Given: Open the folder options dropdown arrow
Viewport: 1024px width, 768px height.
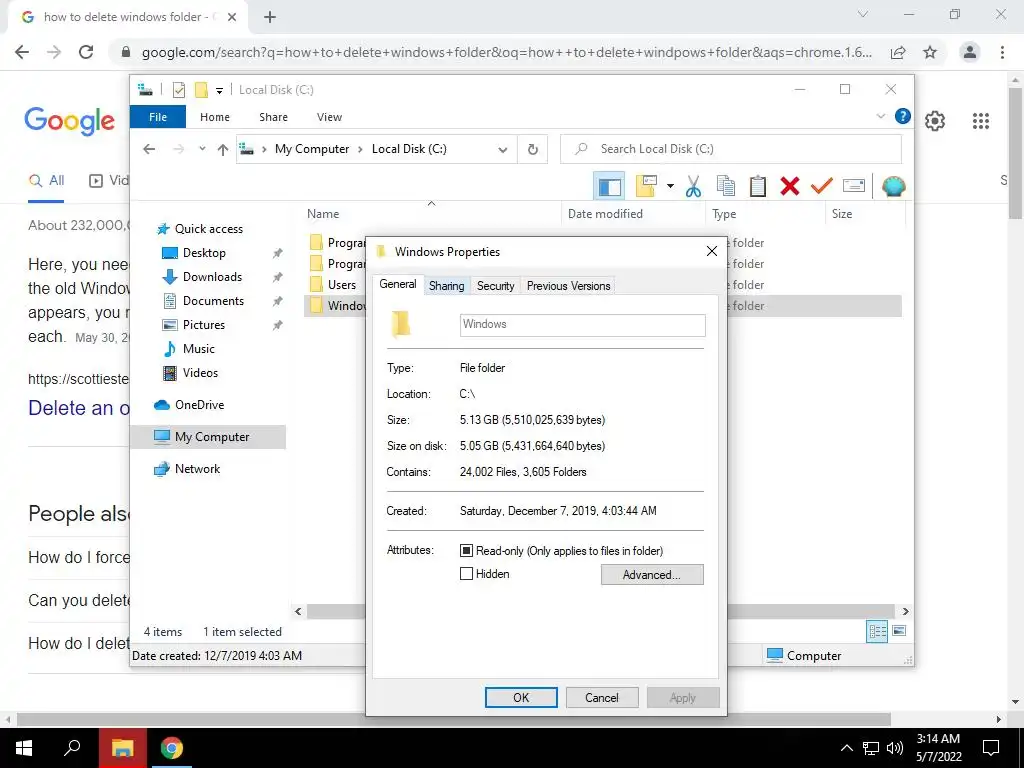Looking at the screenshot, I should click(670, 187).
